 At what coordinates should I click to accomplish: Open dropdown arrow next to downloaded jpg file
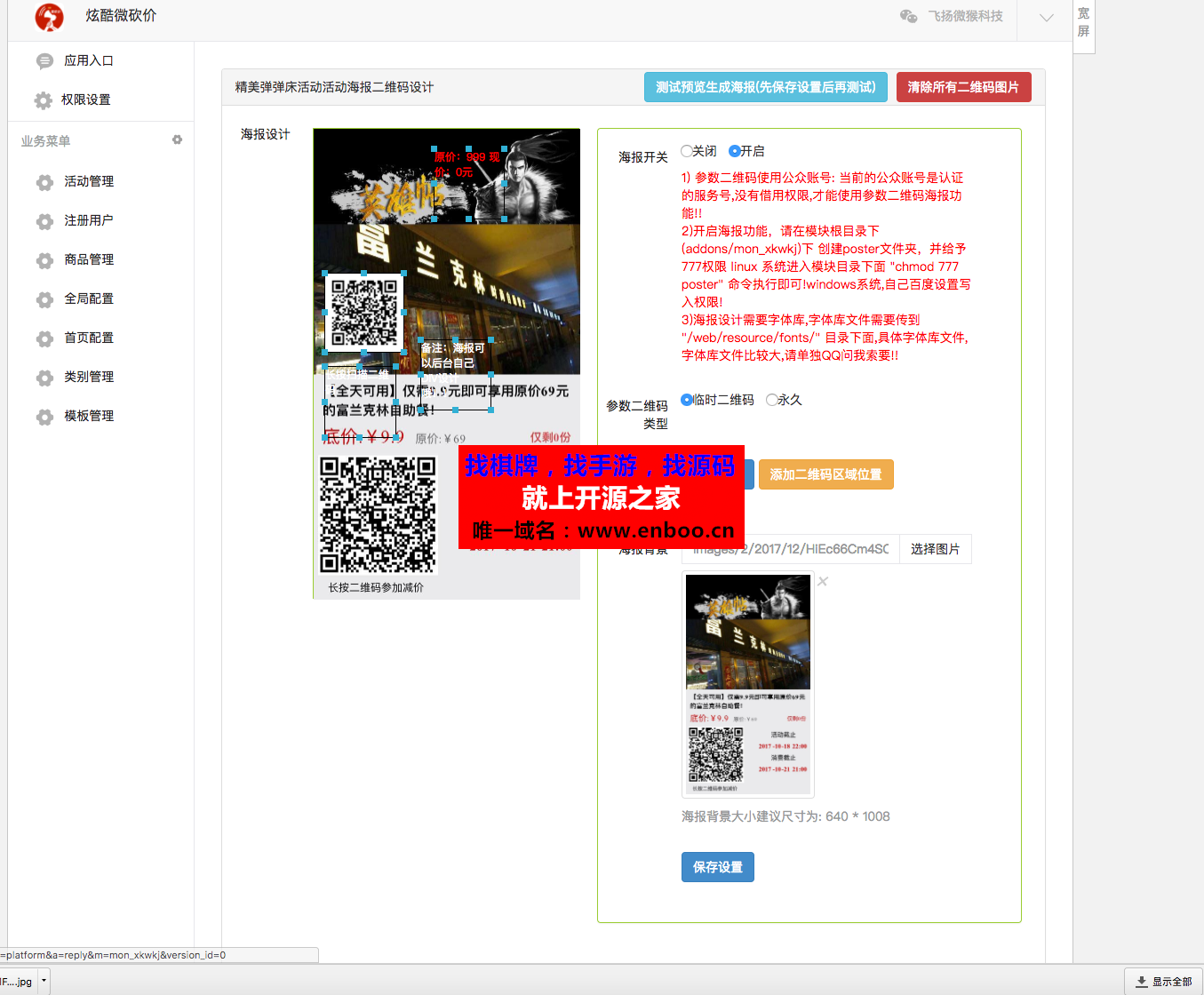[44, 982]
